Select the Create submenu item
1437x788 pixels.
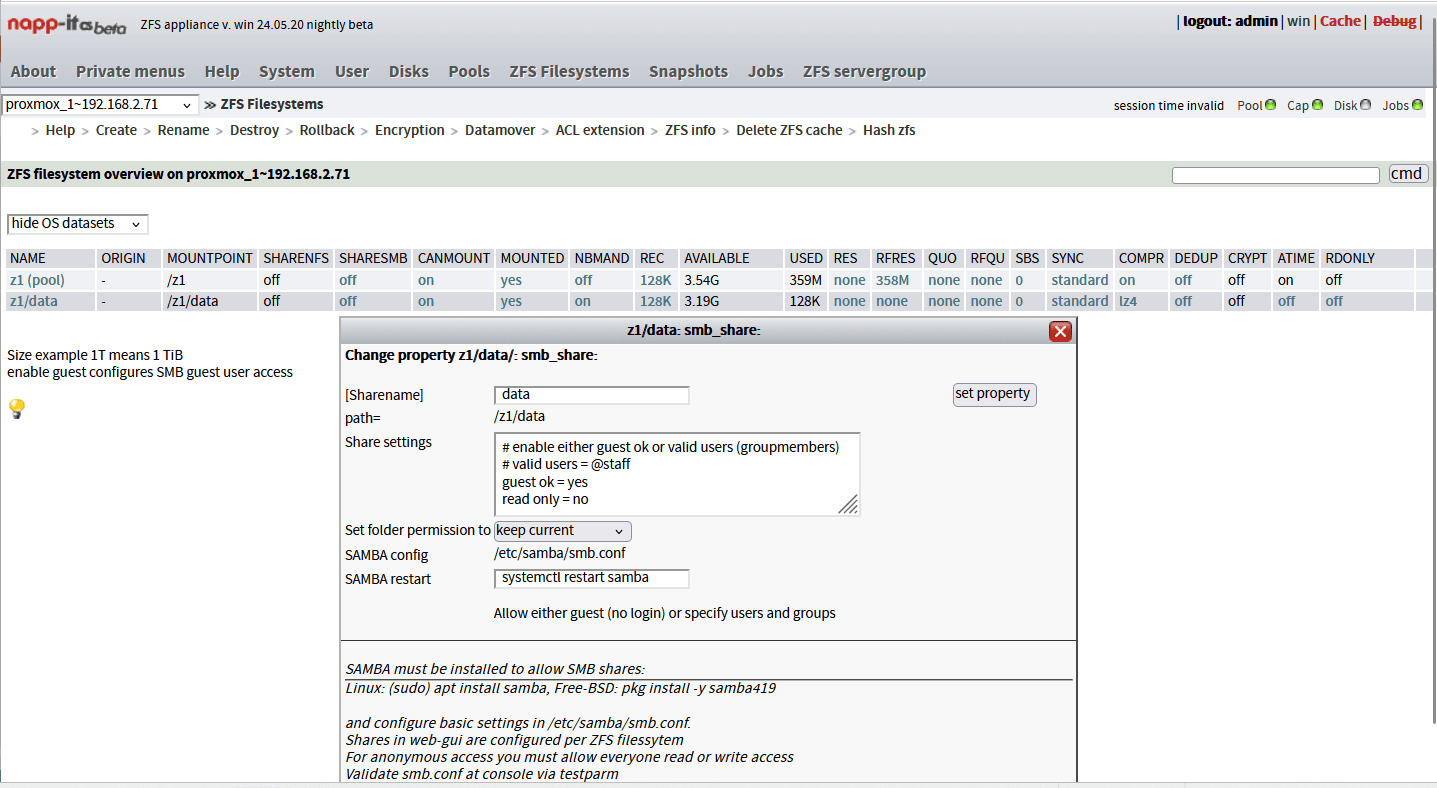point(116,130)
